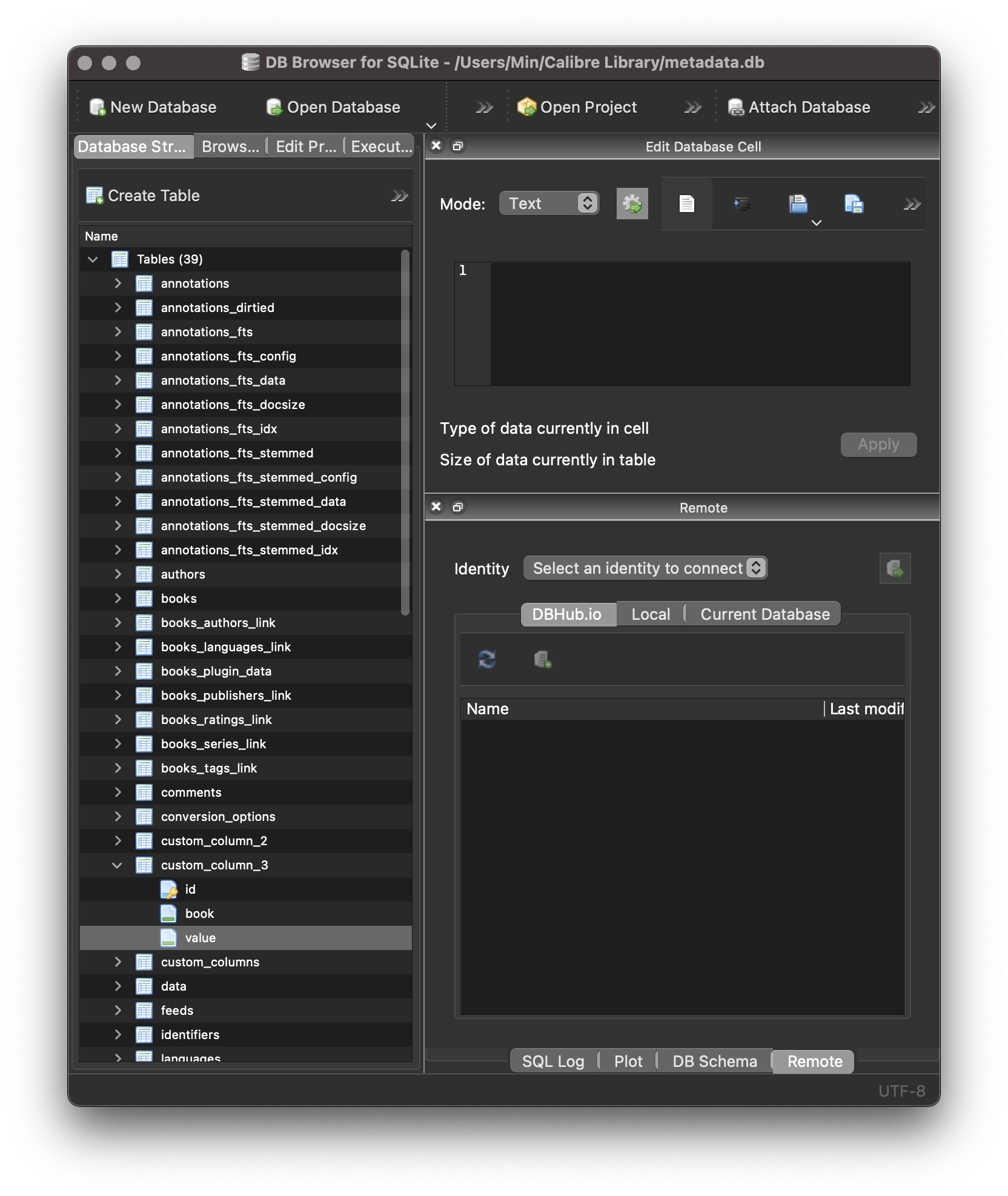
Task: Open the identity selection dropdown
Action: 645,568
